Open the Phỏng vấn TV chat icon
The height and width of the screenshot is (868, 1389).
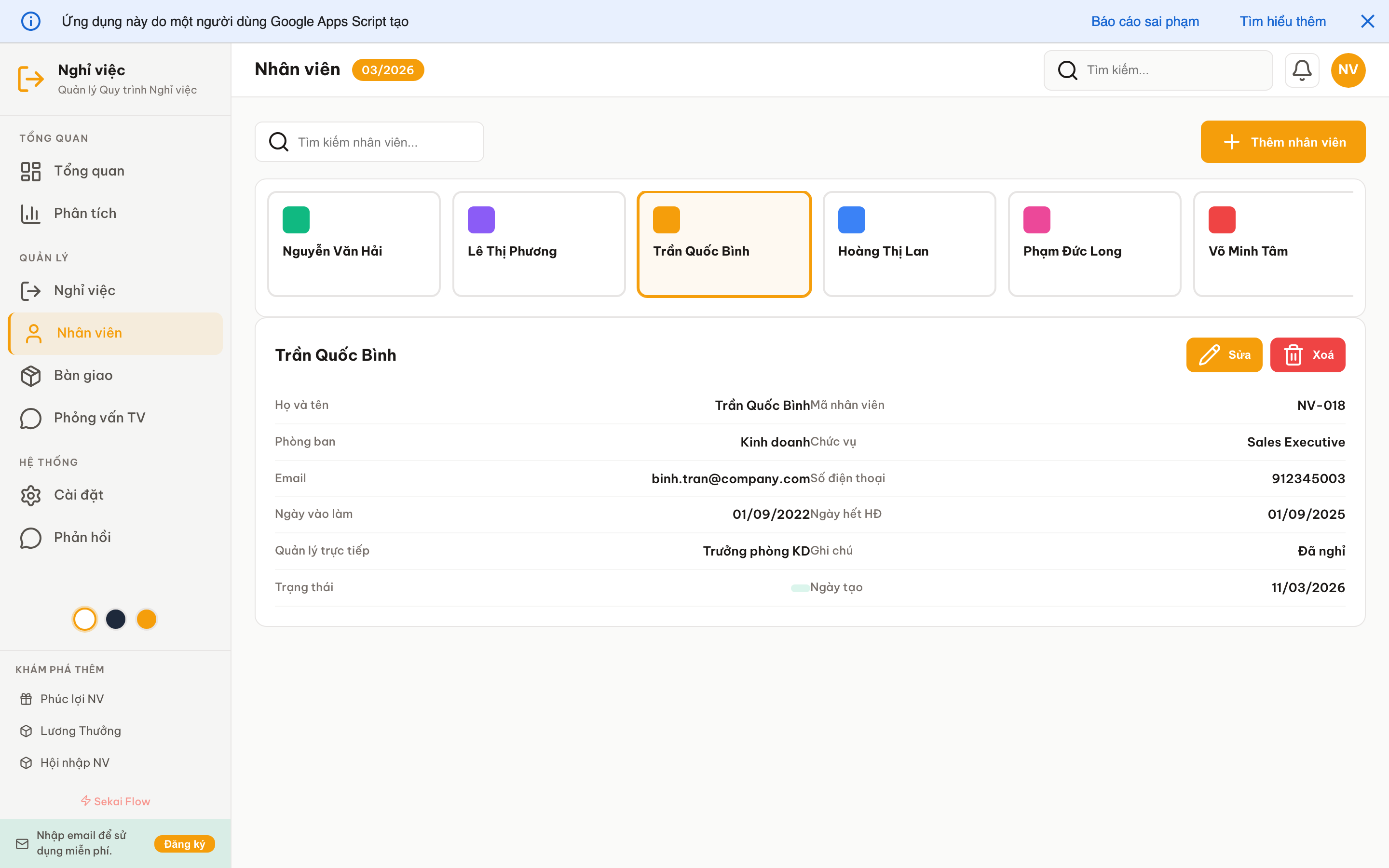coord(31,418)
